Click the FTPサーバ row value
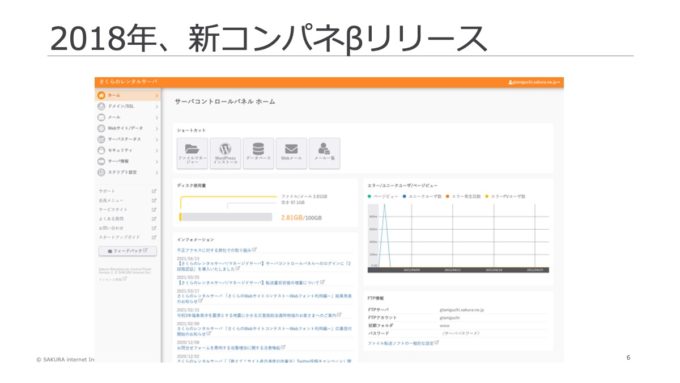This screenshot has height=383, width=680. click(462, 310)
